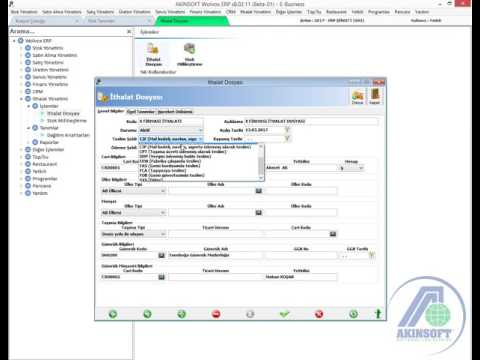Open calendar picker for Açılış Tarihi

(287, 130)
